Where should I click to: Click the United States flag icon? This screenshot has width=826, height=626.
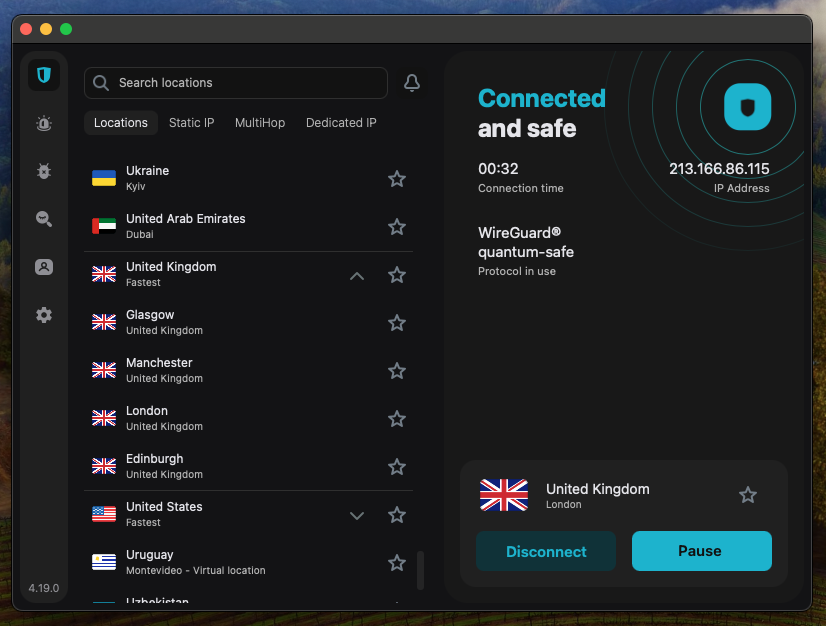click(104, 514)
